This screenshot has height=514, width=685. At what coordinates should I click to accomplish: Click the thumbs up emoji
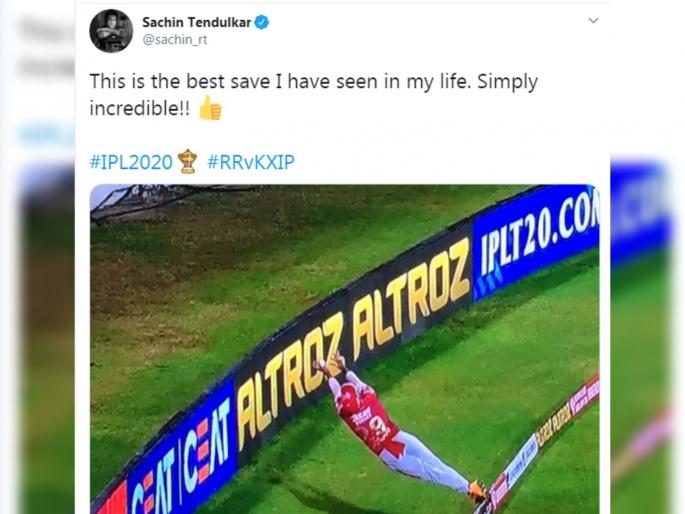coord(211,107)
